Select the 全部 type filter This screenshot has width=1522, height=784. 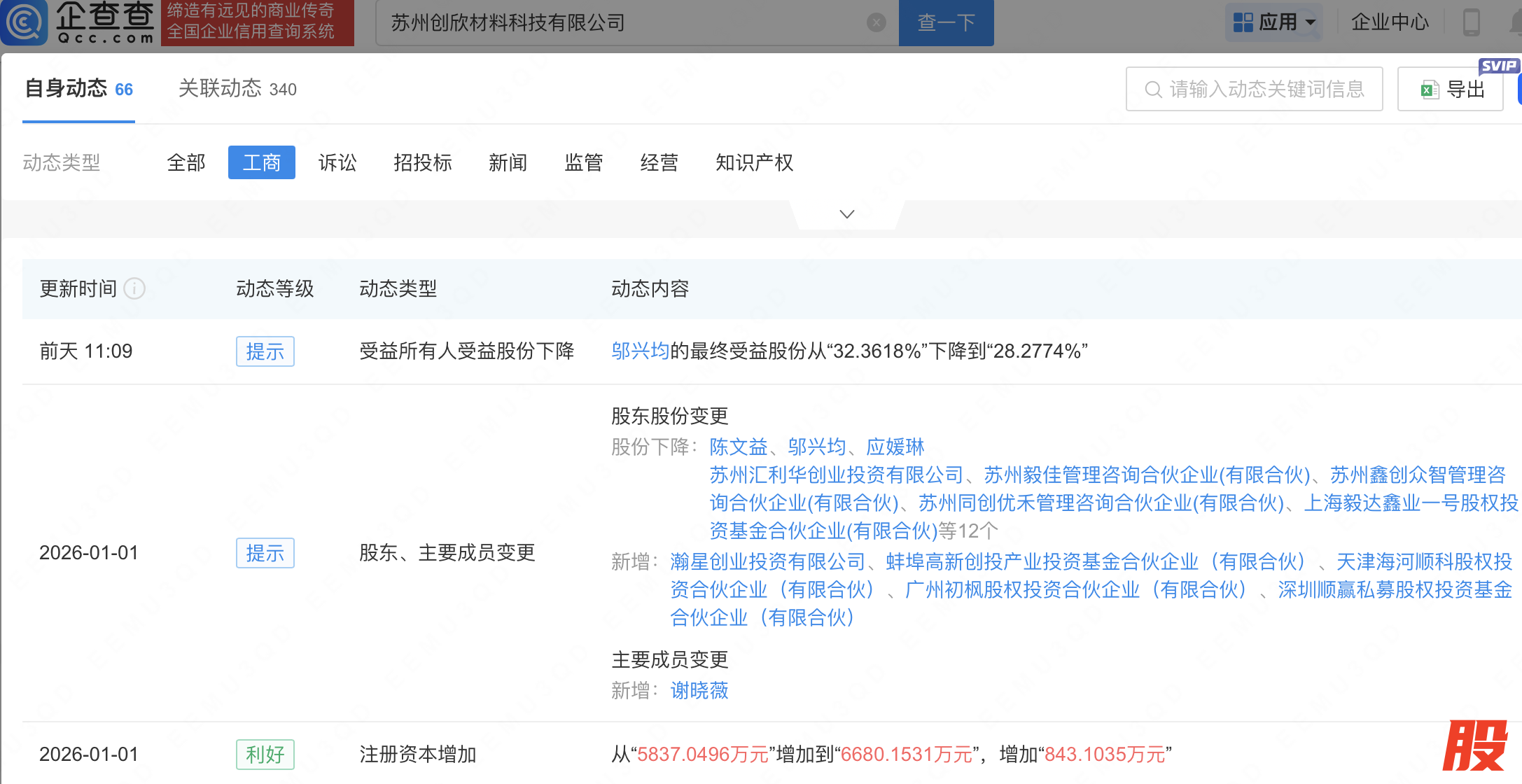[x=186, y=162]
